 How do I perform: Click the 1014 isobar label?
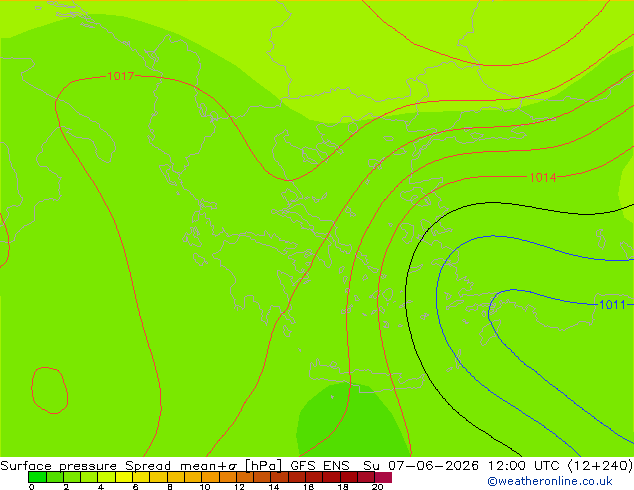click(543, 177)
